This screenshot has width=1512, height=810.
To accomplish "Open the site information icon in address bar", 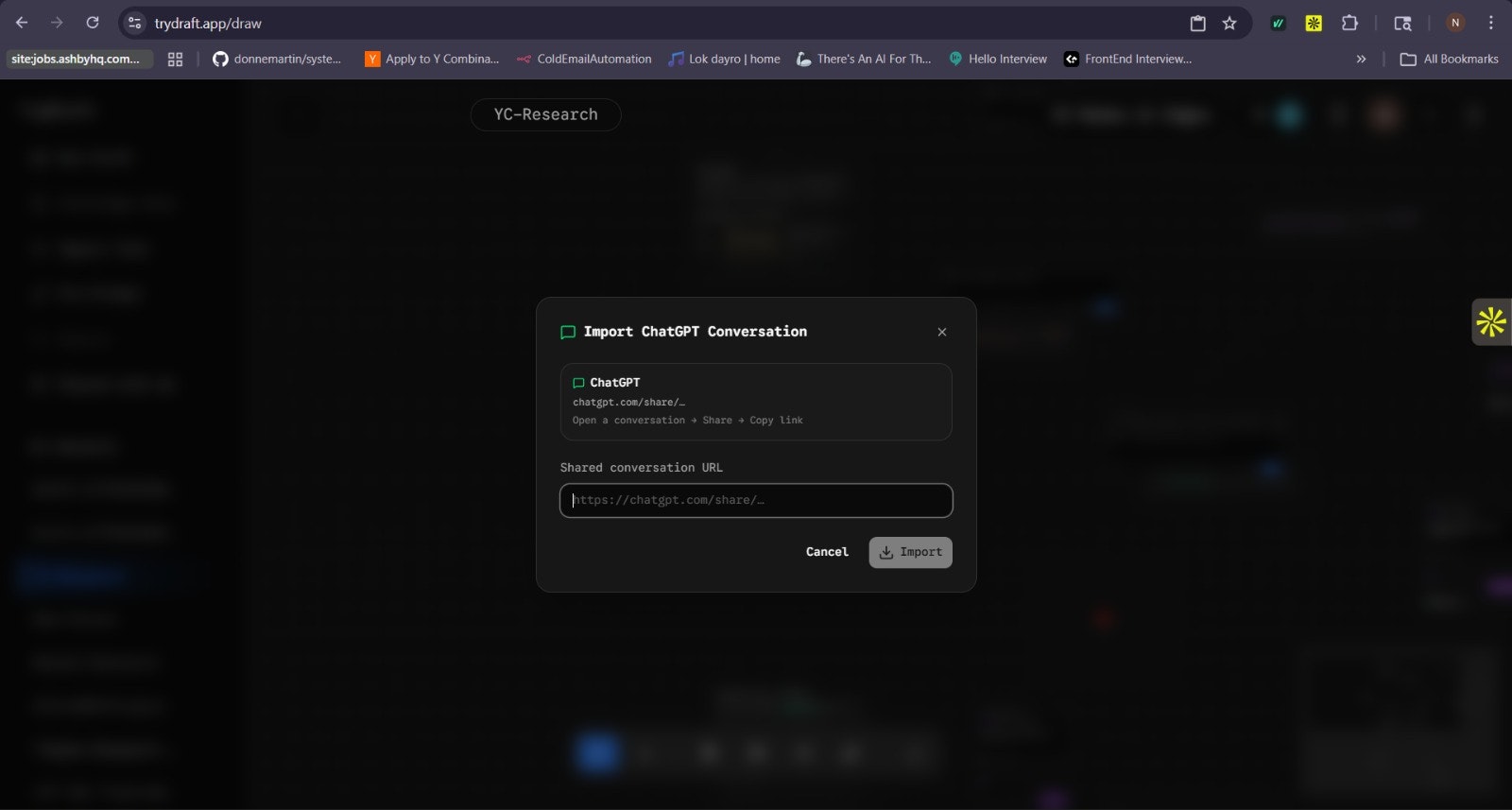I will 135,23.
